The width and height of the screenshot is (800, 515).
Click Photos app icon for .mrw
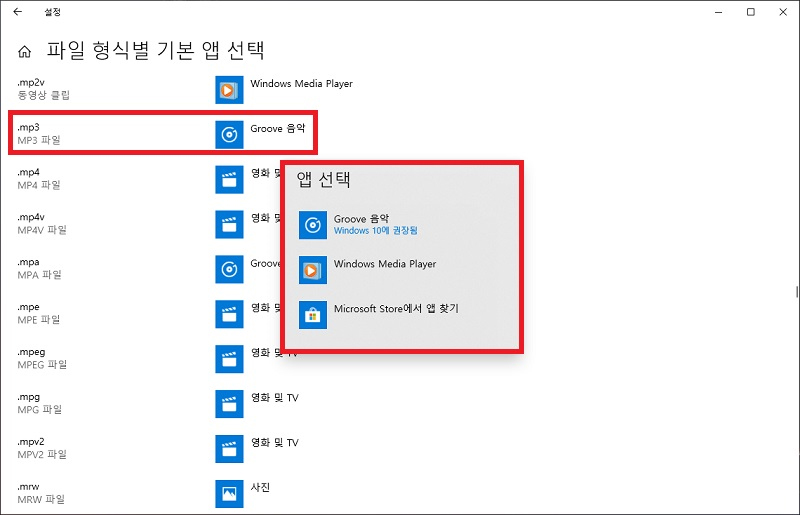pos(229,494)
